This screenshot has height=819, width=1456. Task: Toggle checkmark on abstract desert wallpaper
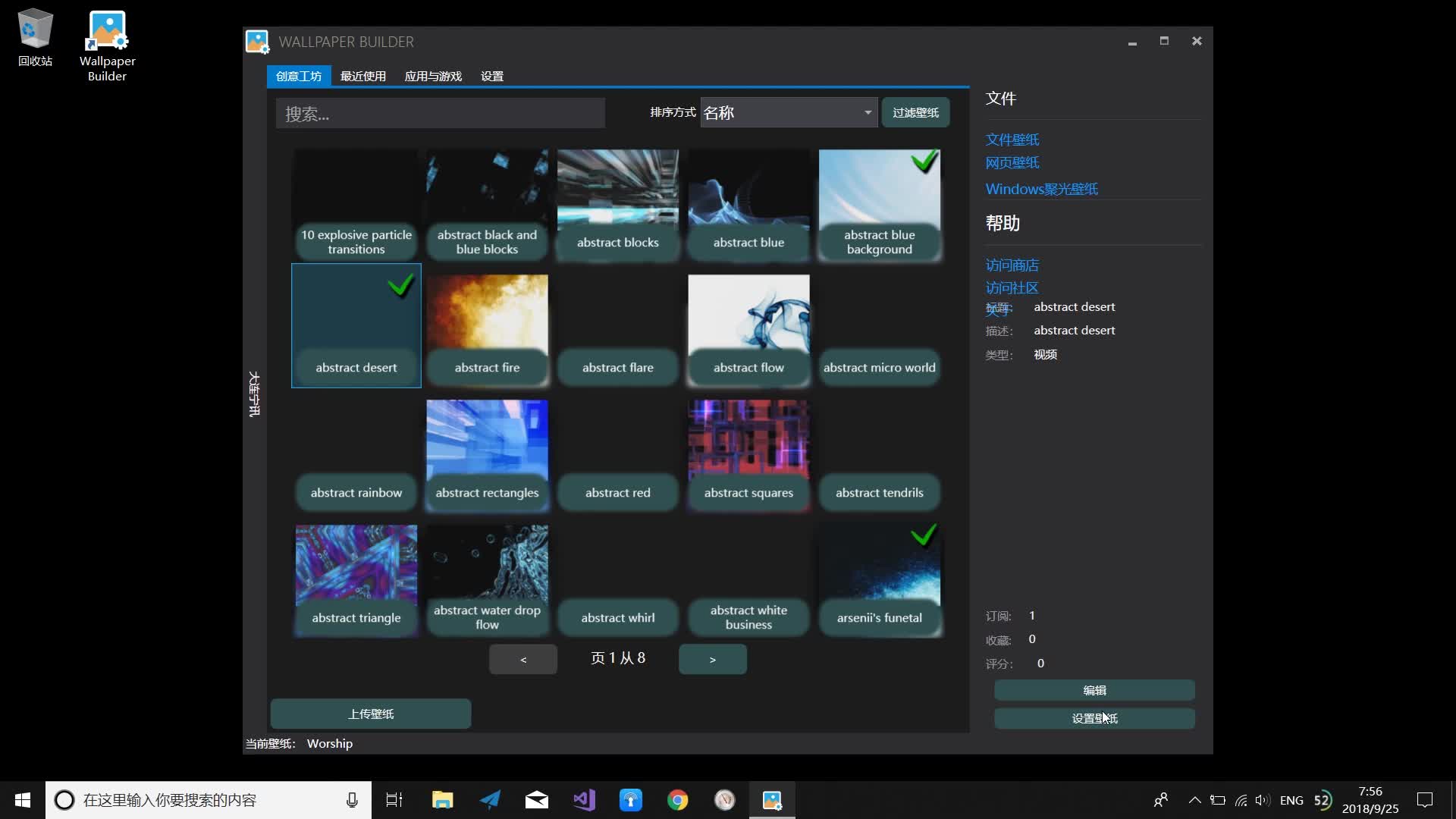[x=400, y=286]
